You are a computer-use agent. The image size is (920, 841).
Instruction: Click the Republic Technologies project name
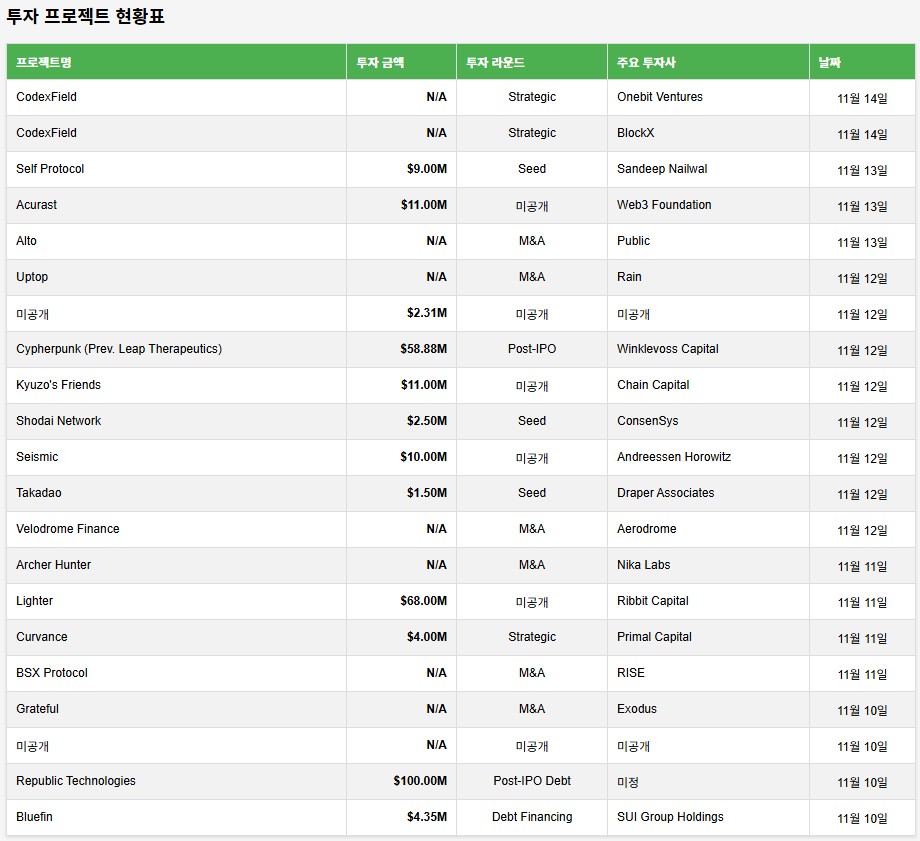point(76,781)
